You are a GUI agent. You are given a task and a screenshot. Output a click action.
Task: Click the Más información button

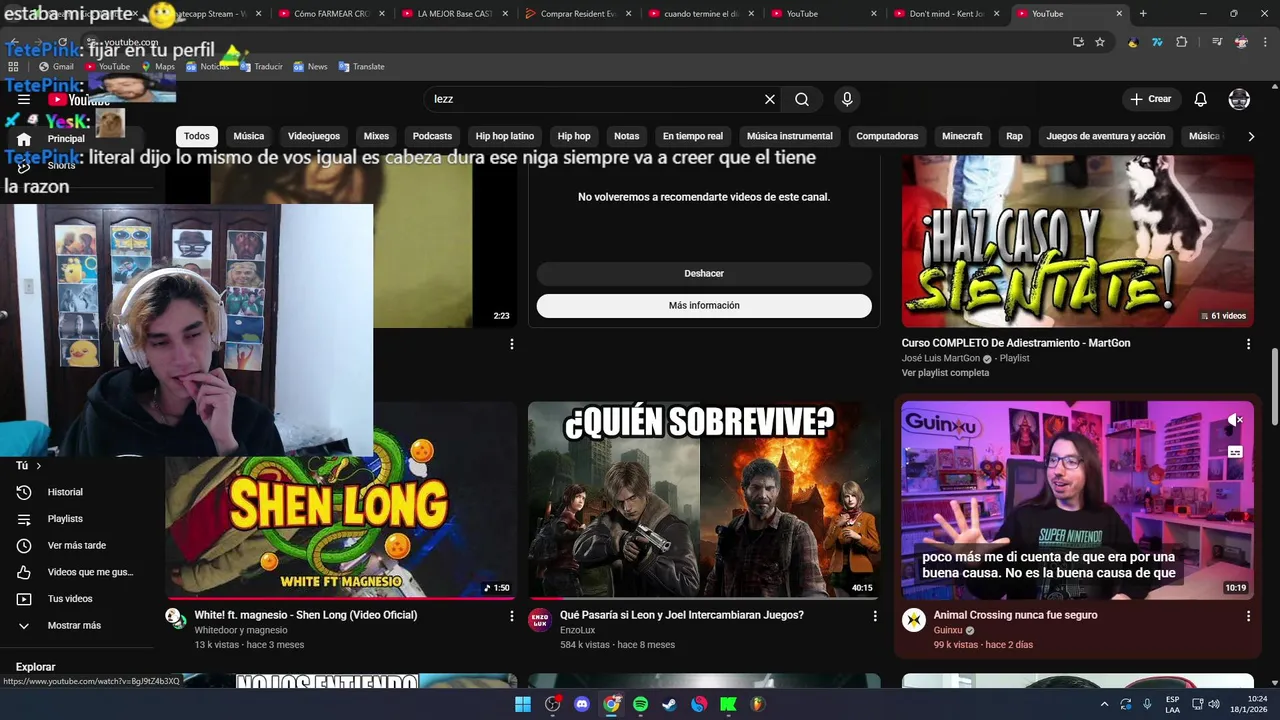point(704,305)
